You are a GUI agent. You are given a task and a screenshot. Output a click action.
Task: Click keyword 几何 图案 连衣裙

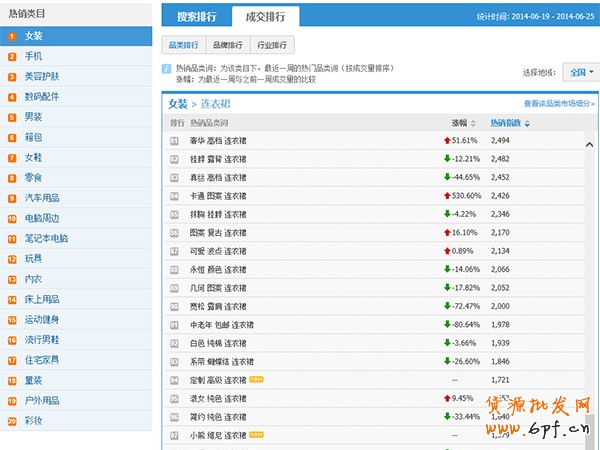pos(218,288)
